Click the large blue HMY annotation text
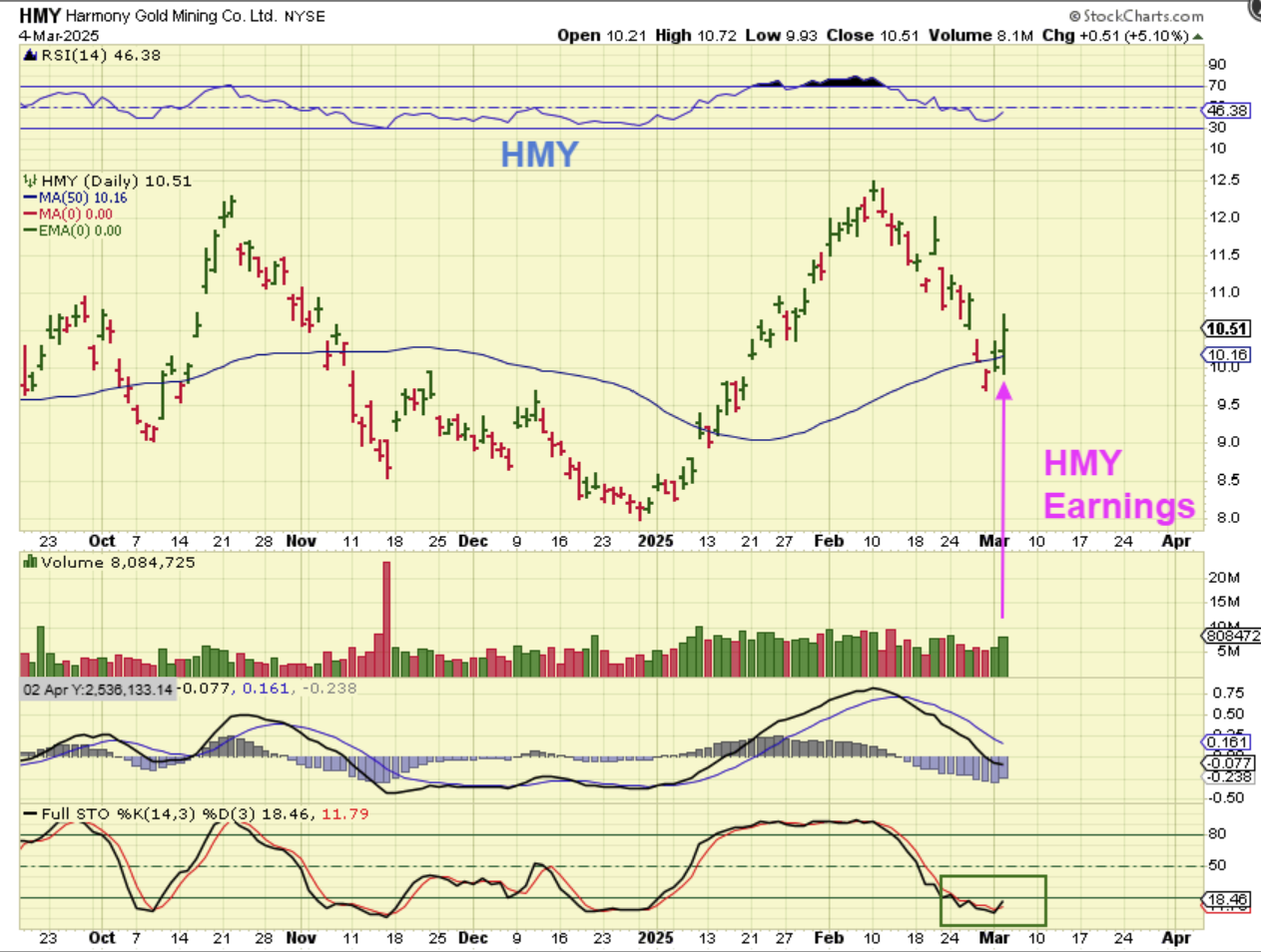The height and width of the screenshot is (952, 1261). (x=539, y=155)
